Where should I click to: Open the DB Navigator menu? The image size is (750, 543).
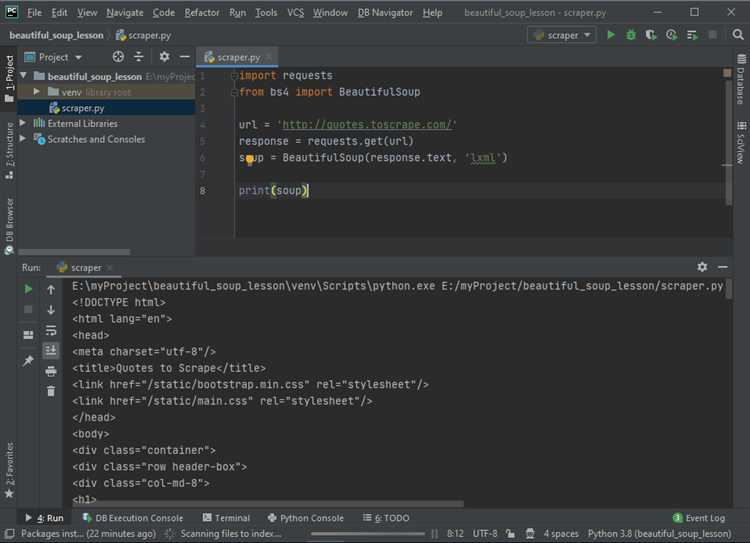tap(385, 13)
